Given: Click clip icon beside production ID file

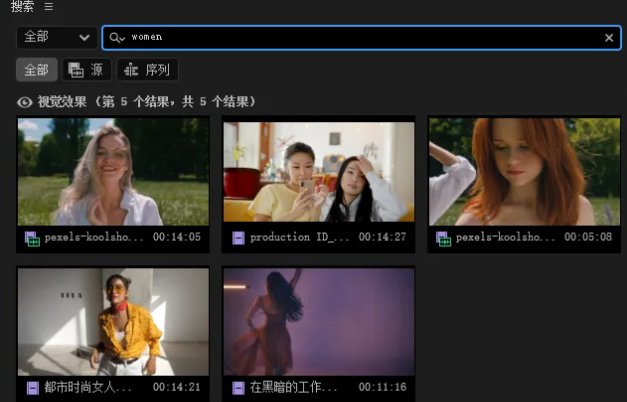Looking at the screenshot, I should (x=238, y=238).
